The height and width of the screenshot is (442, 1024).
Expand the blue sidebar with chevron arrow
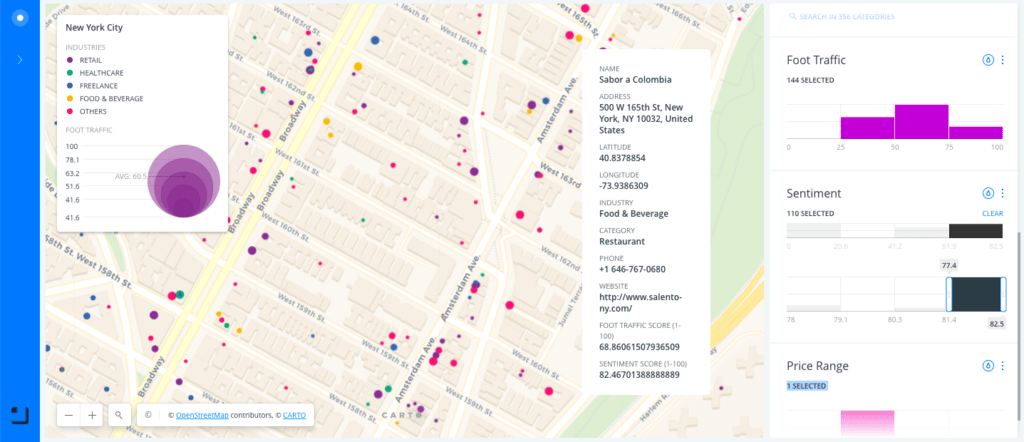(x=20, y=59)
